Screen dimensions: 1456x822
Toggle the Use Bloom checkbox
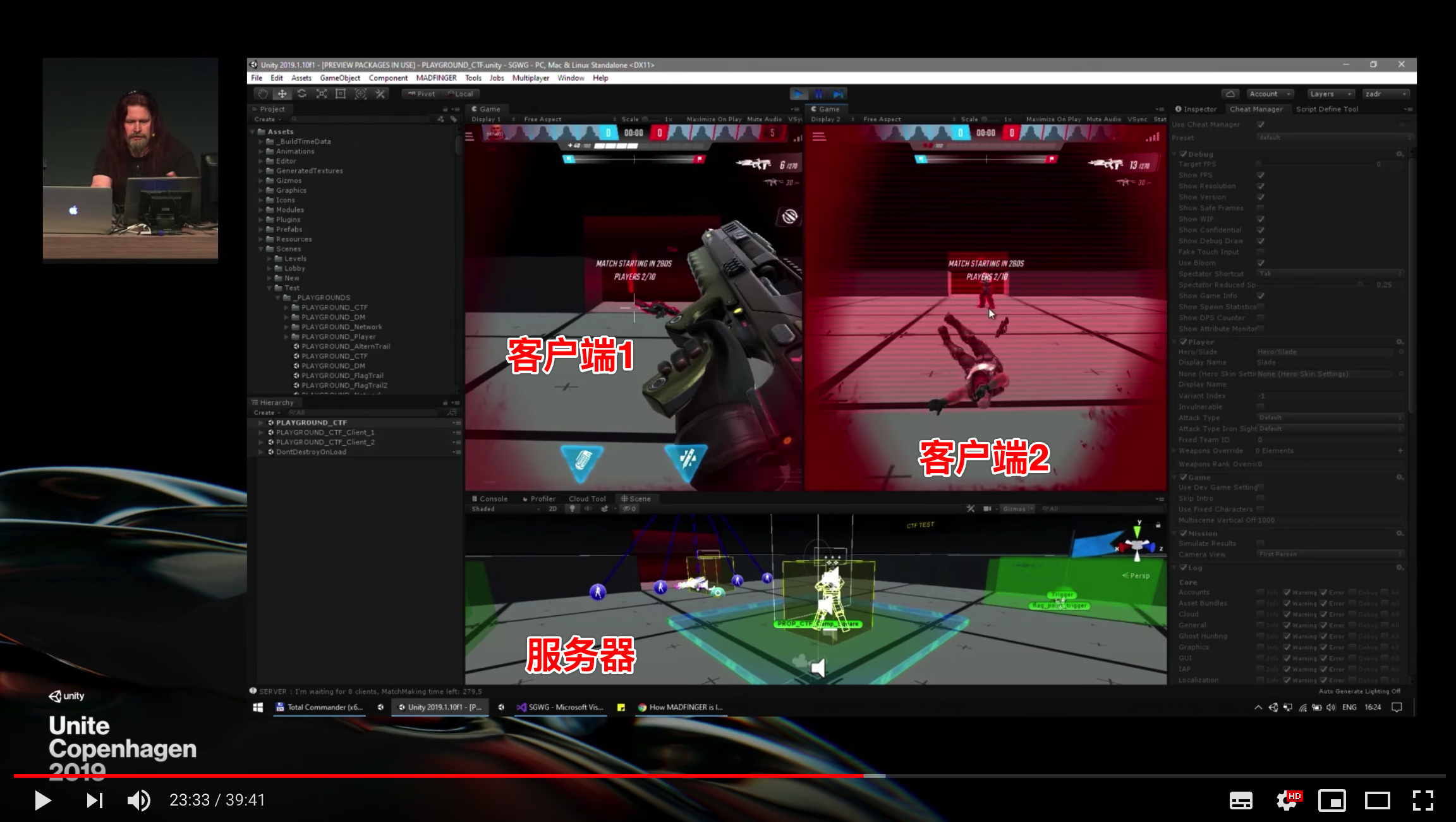point(1260,263)
